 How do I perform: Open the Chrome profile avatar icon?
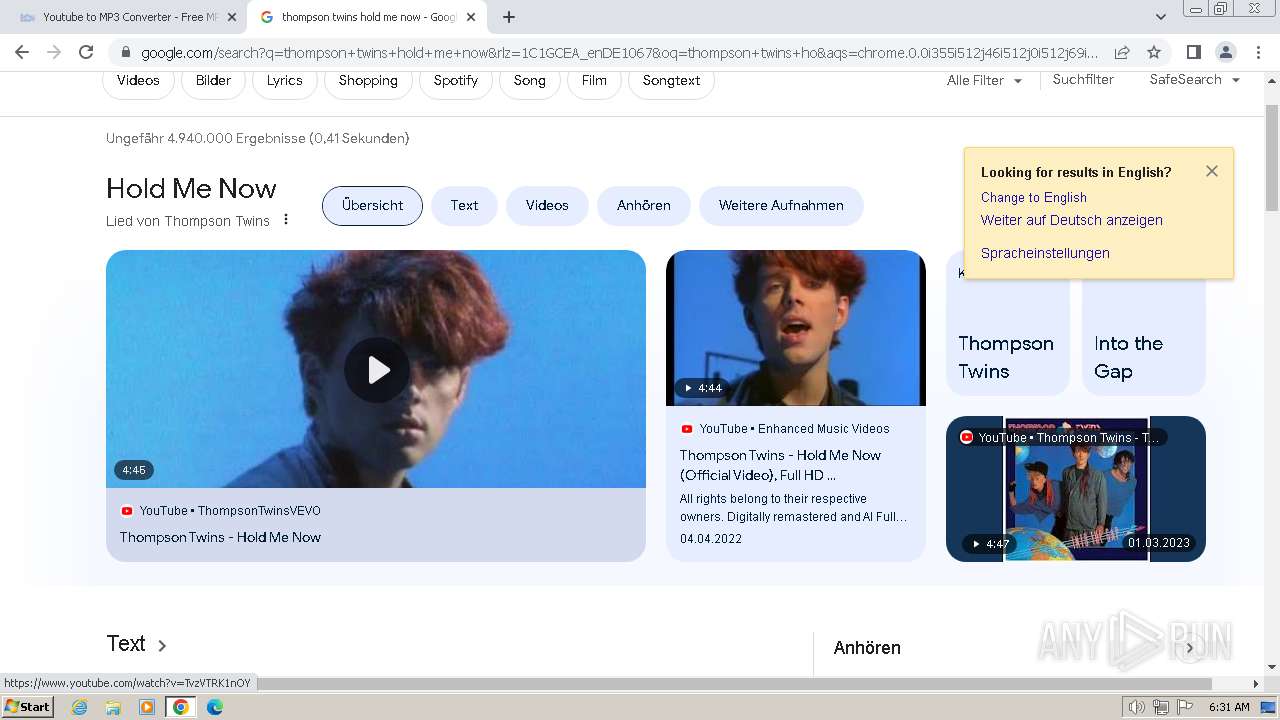point(1225,52)
